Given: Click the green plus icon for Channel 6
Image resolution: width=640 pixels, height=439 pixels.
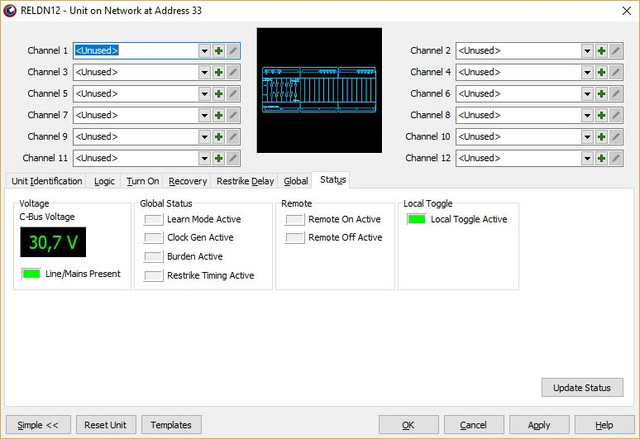Looking at the screenshot, I should [x=601, y=94].
